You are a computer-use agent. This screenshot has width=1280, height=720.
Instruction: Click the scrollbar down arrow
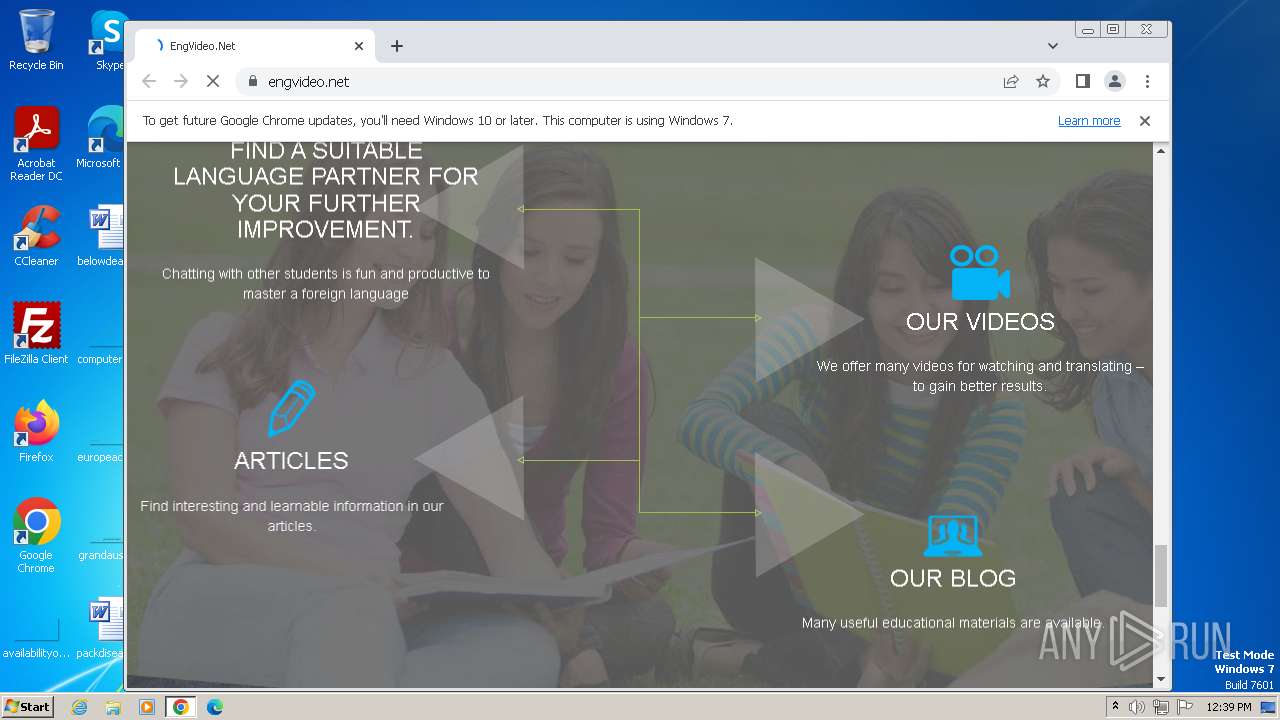click(1161, 680)
